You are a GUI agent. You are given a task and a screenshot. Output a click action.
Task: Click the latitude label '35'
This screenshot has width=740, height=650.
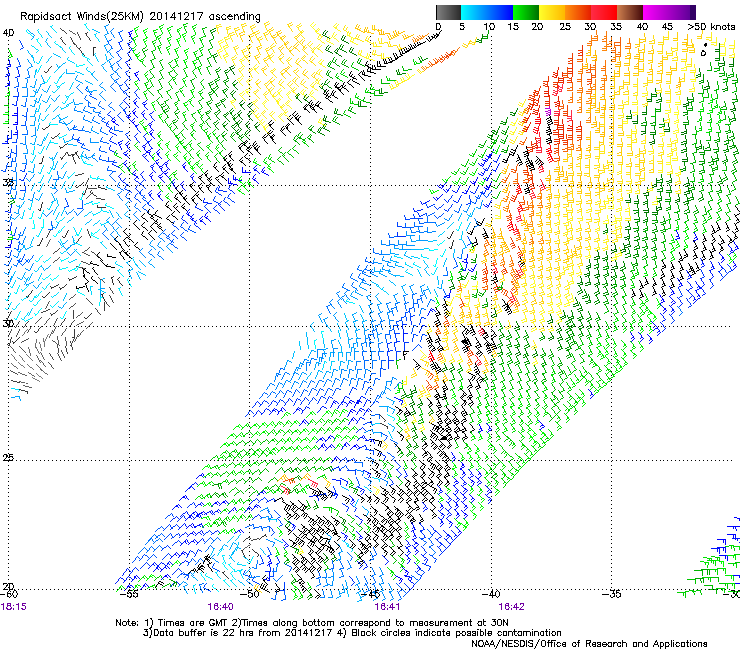8,183
